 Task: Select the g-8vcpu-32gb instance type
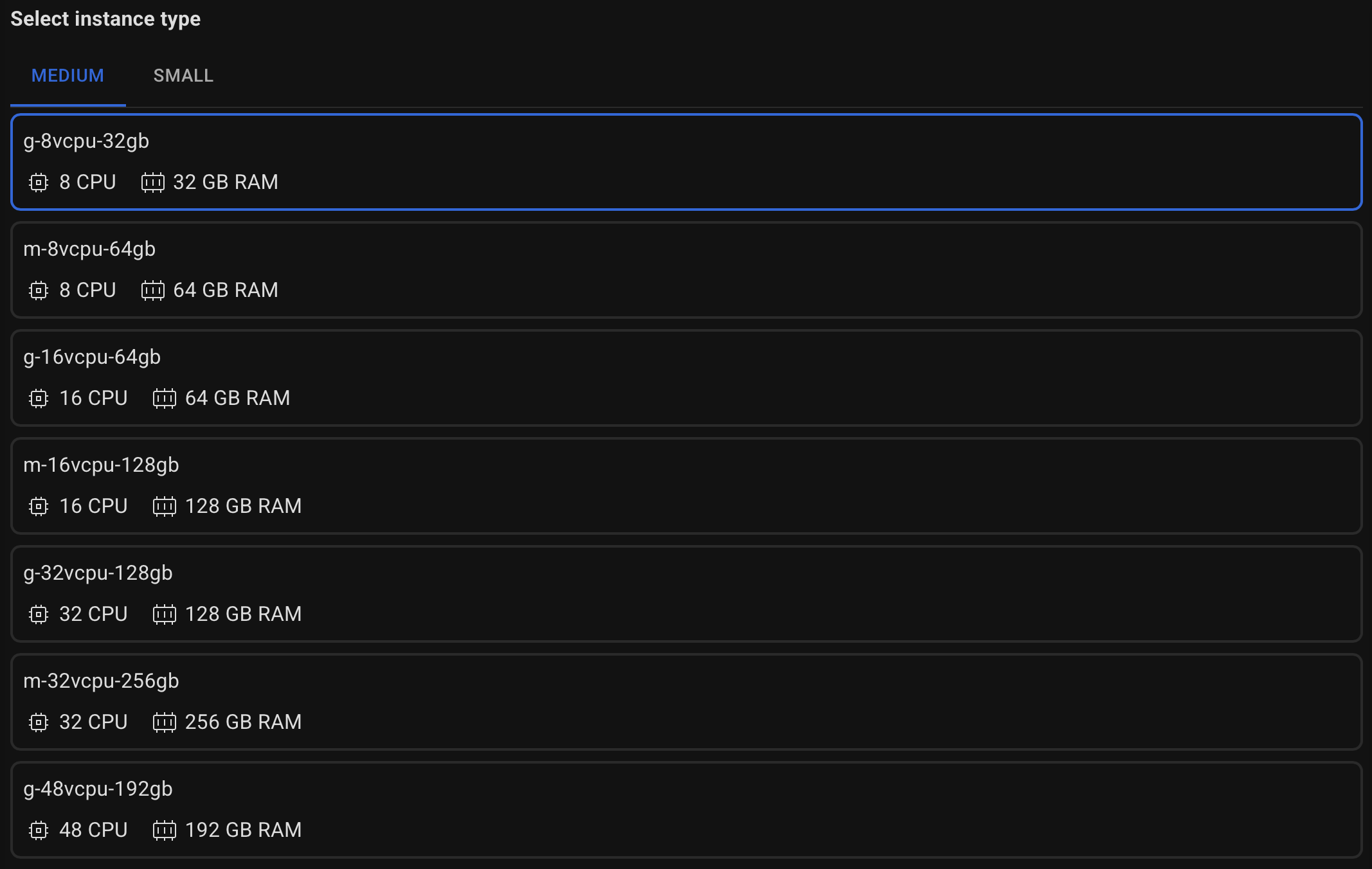pos(686,162)
